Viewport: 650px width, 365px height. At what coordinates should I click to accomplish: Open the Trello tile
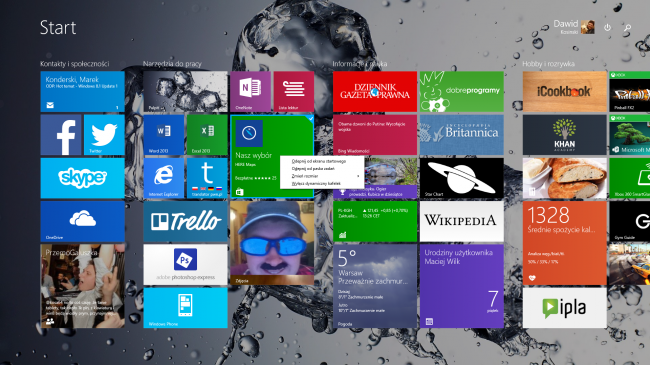tap(185, 221)
